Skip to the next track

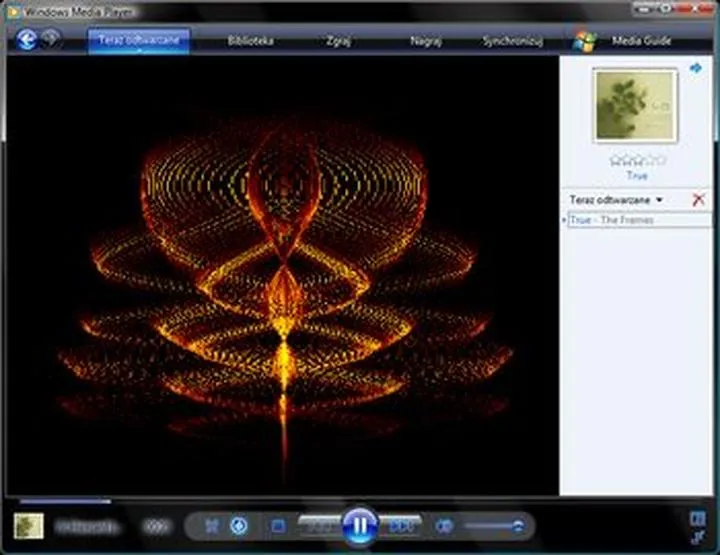(x=401, y=527)
